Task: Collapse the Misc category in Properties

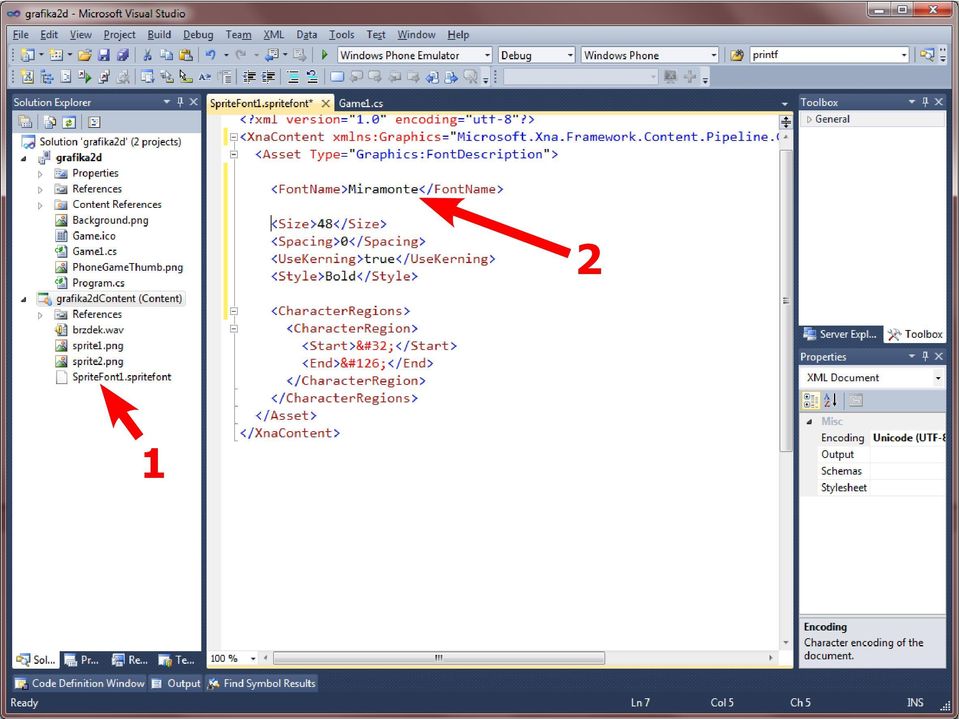Action: coord(810,421)
